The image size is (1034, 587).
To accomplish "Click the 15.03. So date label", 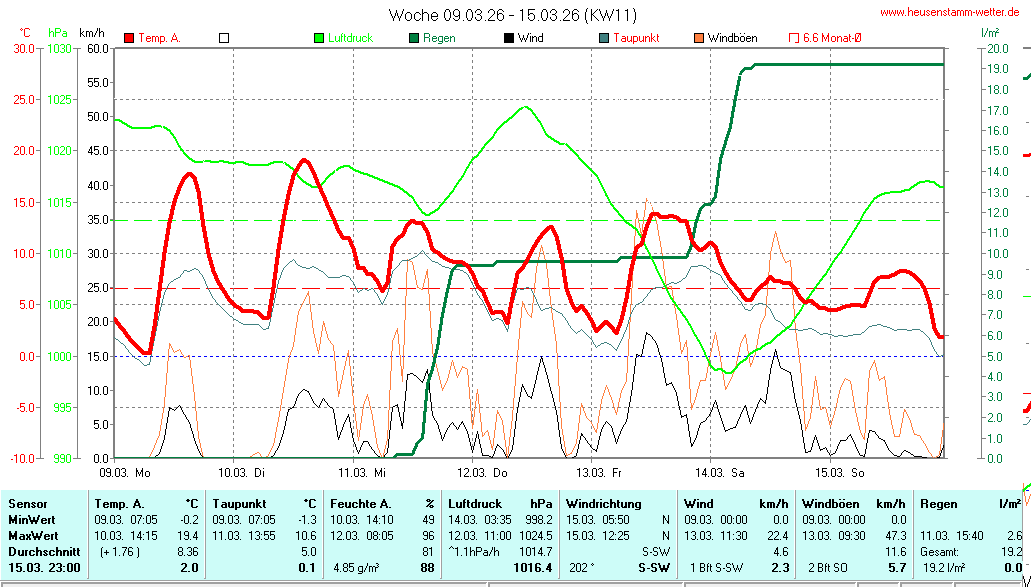I will coord(839,472).
